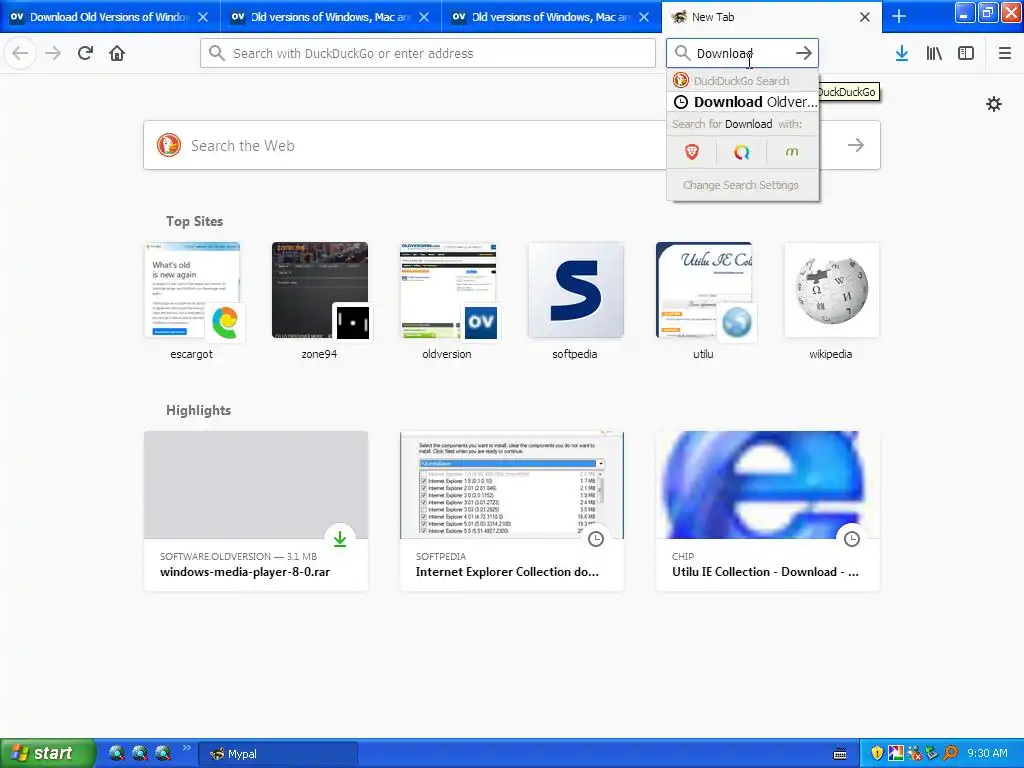Reload the current page

(85, 54)
